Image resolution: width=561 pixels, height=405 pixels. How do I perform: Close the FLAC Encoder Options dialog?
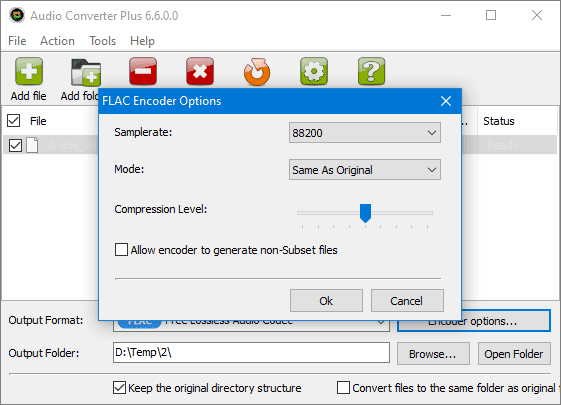coord(446,101)
